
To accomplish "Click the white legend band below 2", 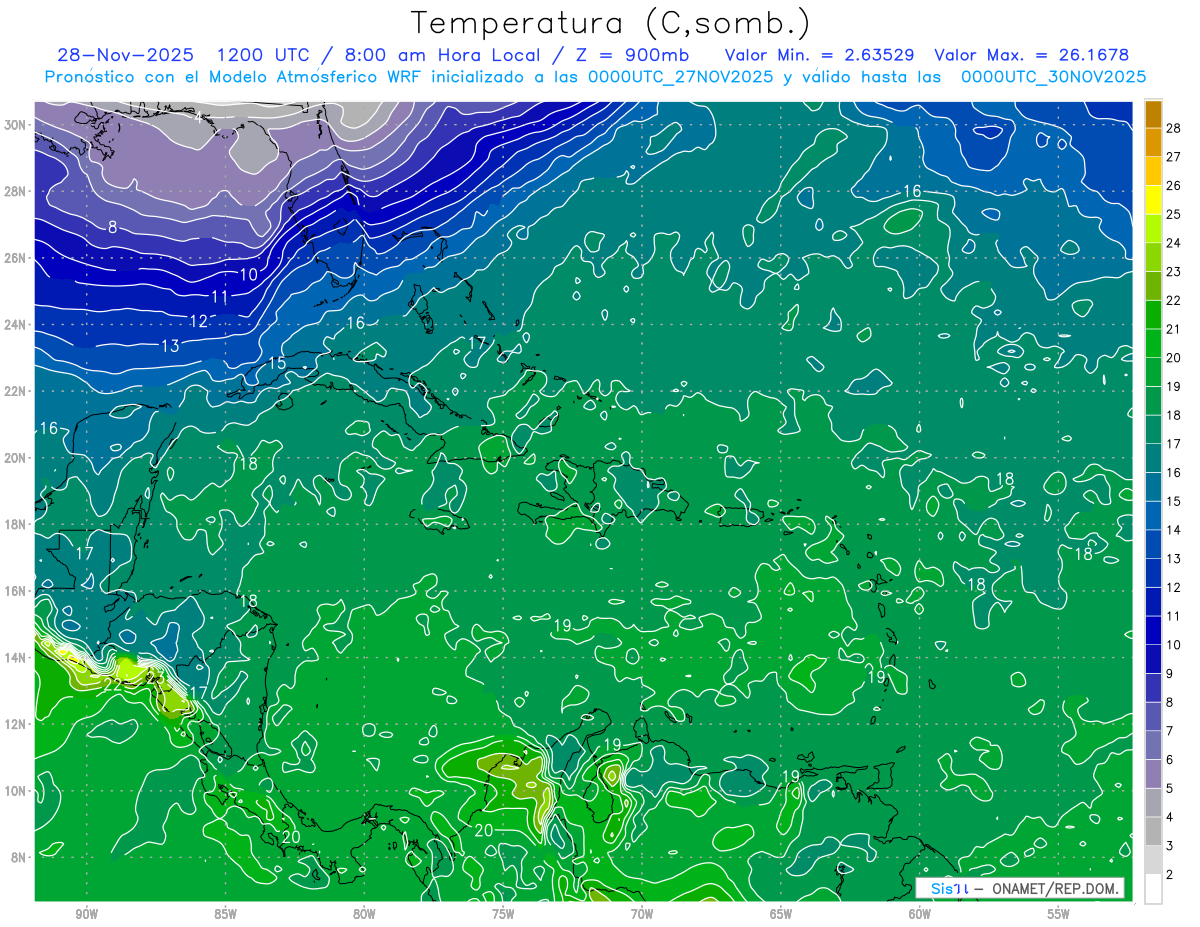I will 1153,889.
